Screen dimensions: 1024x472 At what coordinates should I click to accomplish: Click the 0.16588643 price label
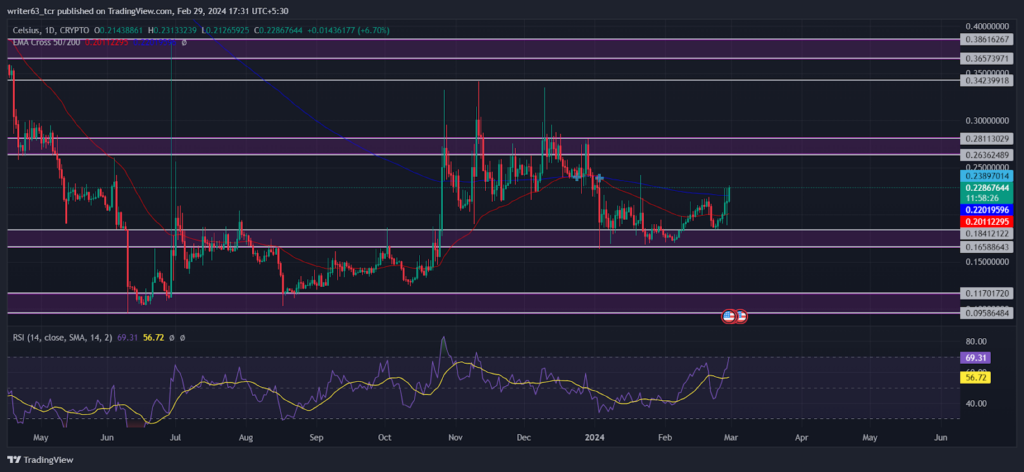[987, 247]
